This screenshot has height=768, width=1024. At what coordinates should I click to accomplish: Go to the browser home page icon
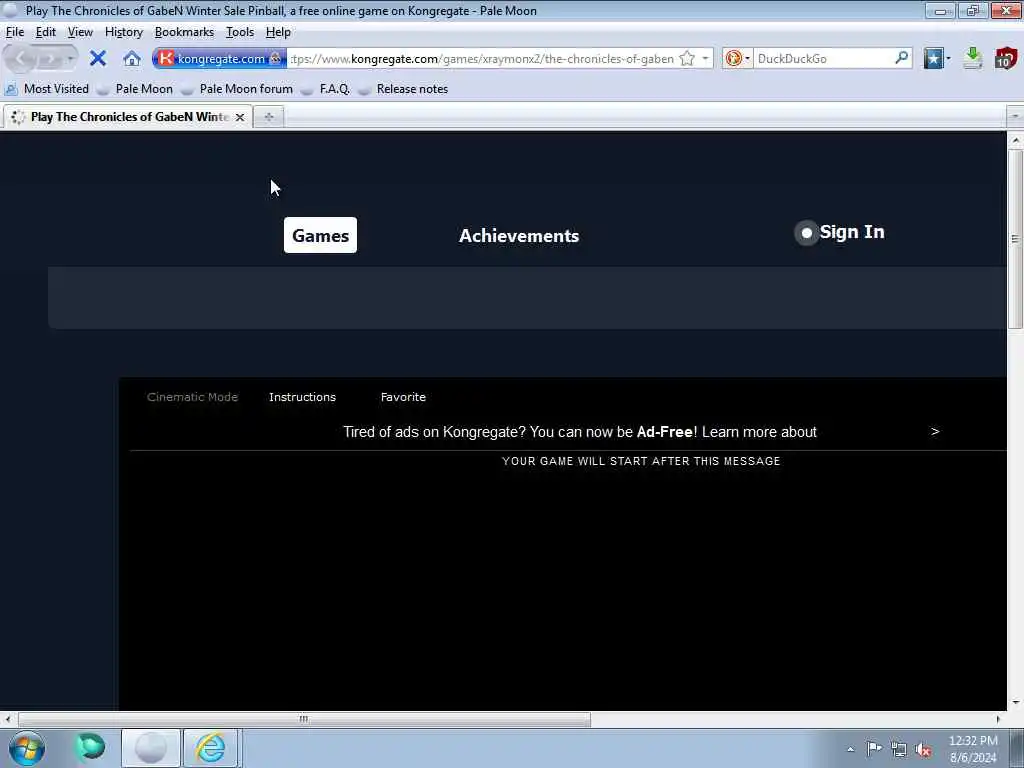click(132, 59)
